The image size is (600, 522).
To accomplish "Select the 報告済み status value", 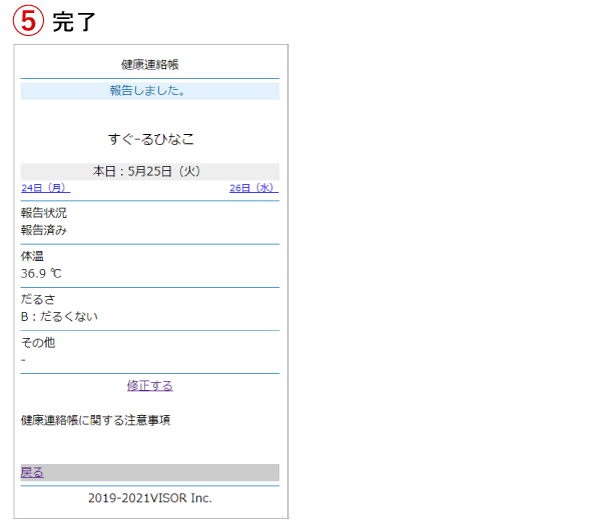I will click(x=44, y=230).
